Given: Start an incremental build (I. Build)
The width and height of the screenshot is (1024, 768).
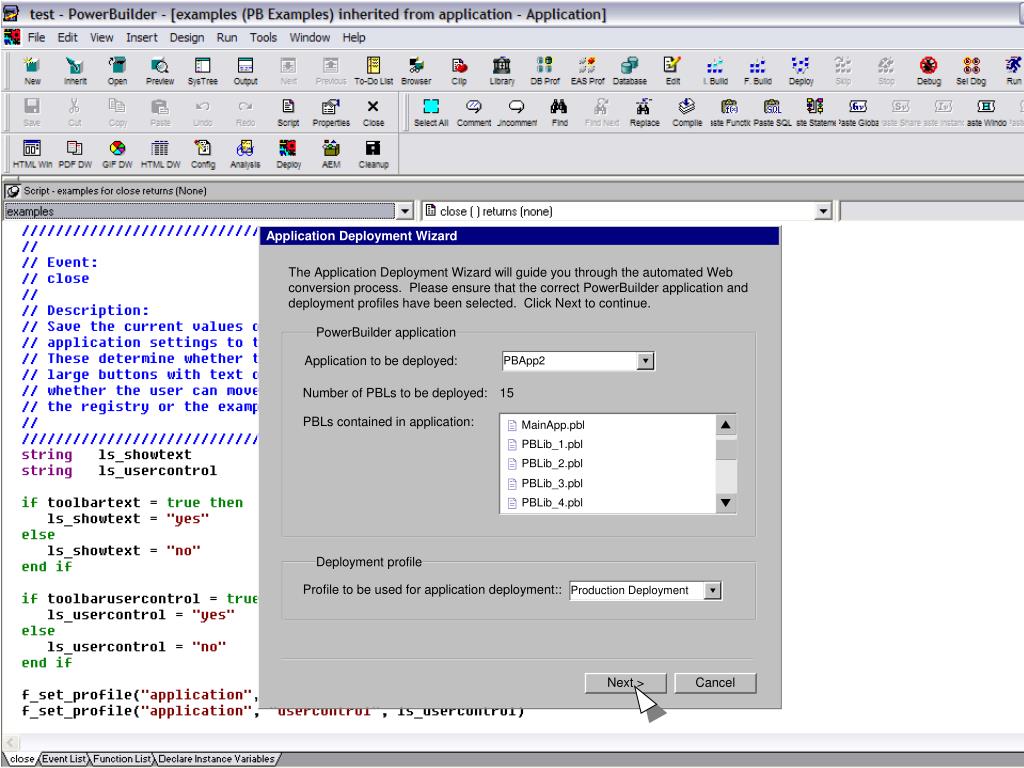Looking at the screenshot, I should point(715,71).
